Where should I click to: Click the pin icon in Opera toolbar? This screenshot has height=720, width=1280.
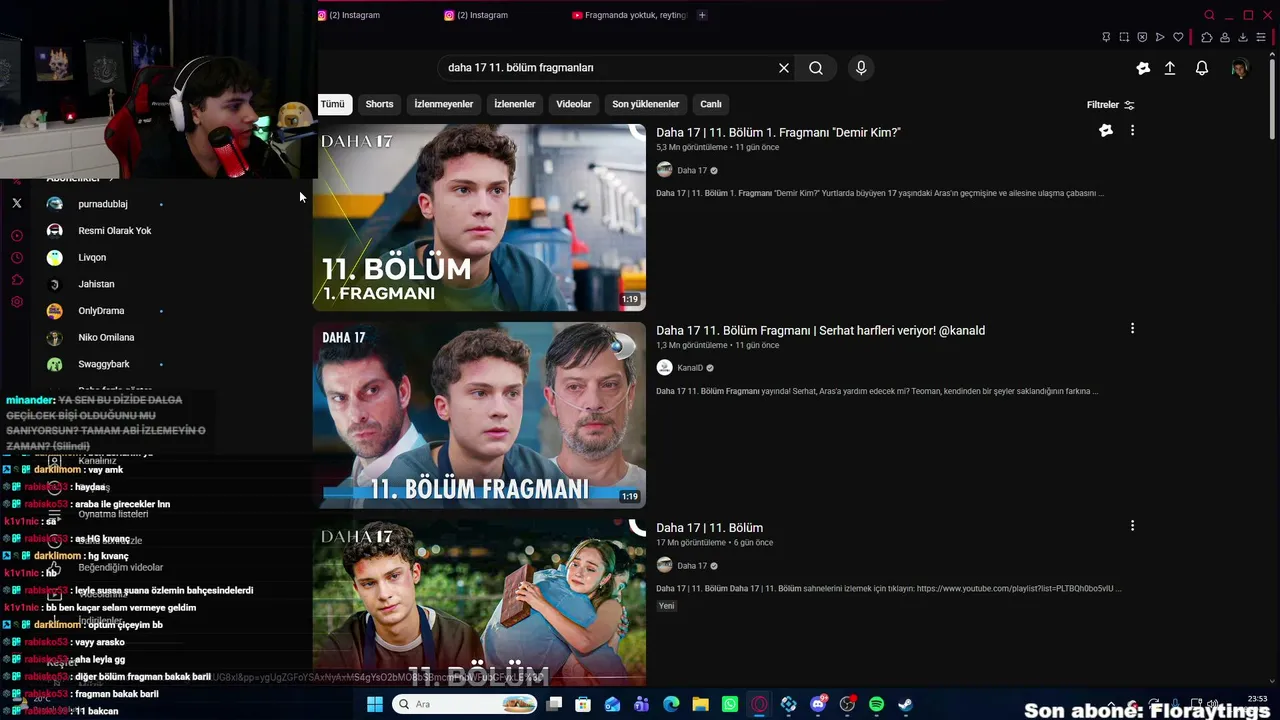coord(1106,37)
